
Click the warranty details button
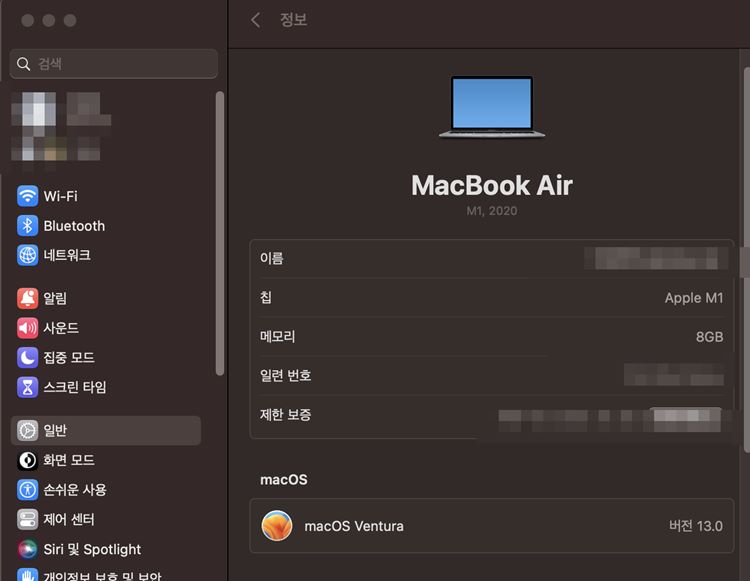coord(685,419)
